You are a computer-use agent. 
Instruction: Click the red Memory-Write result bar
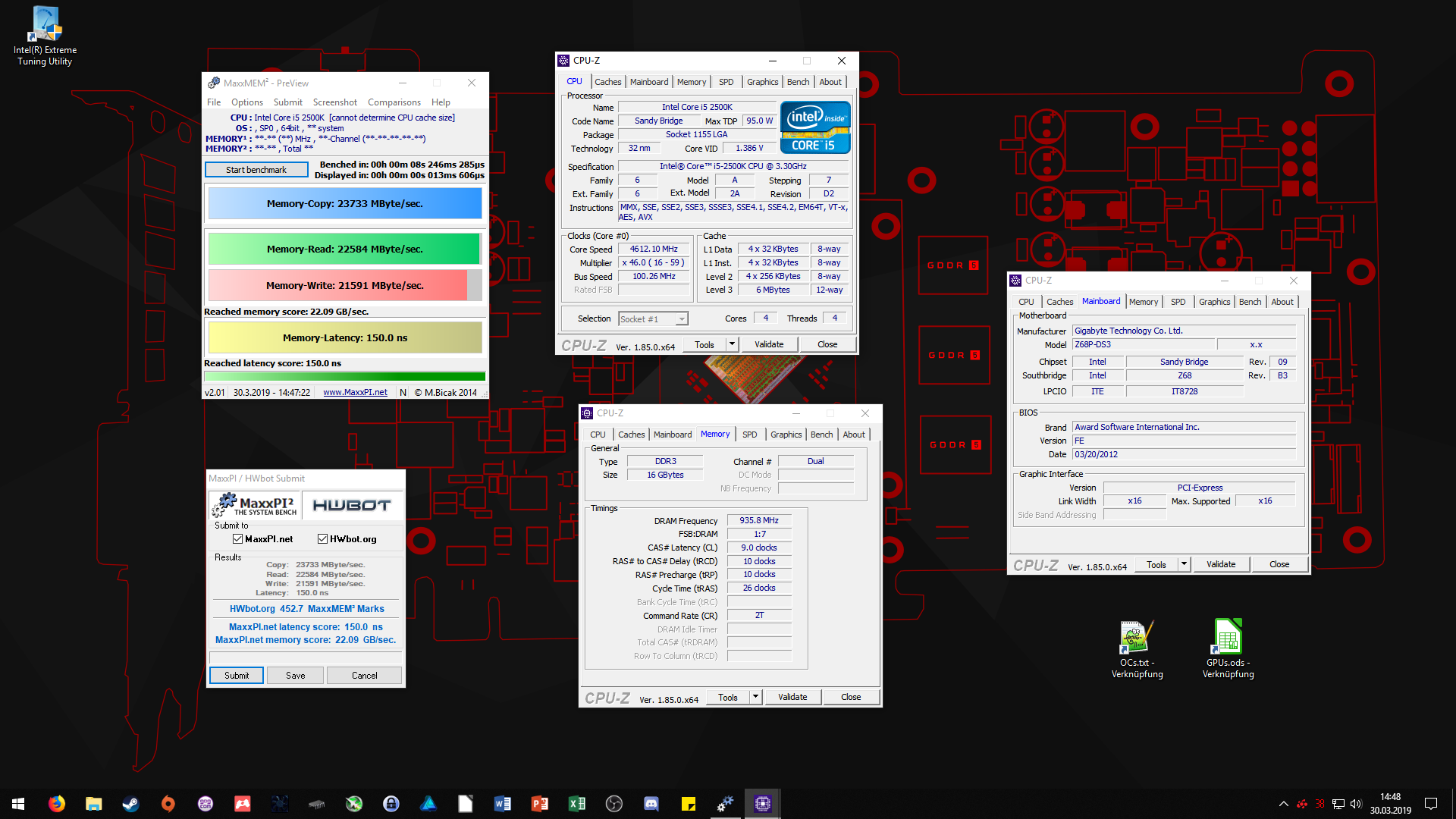[x=345, y=285]
